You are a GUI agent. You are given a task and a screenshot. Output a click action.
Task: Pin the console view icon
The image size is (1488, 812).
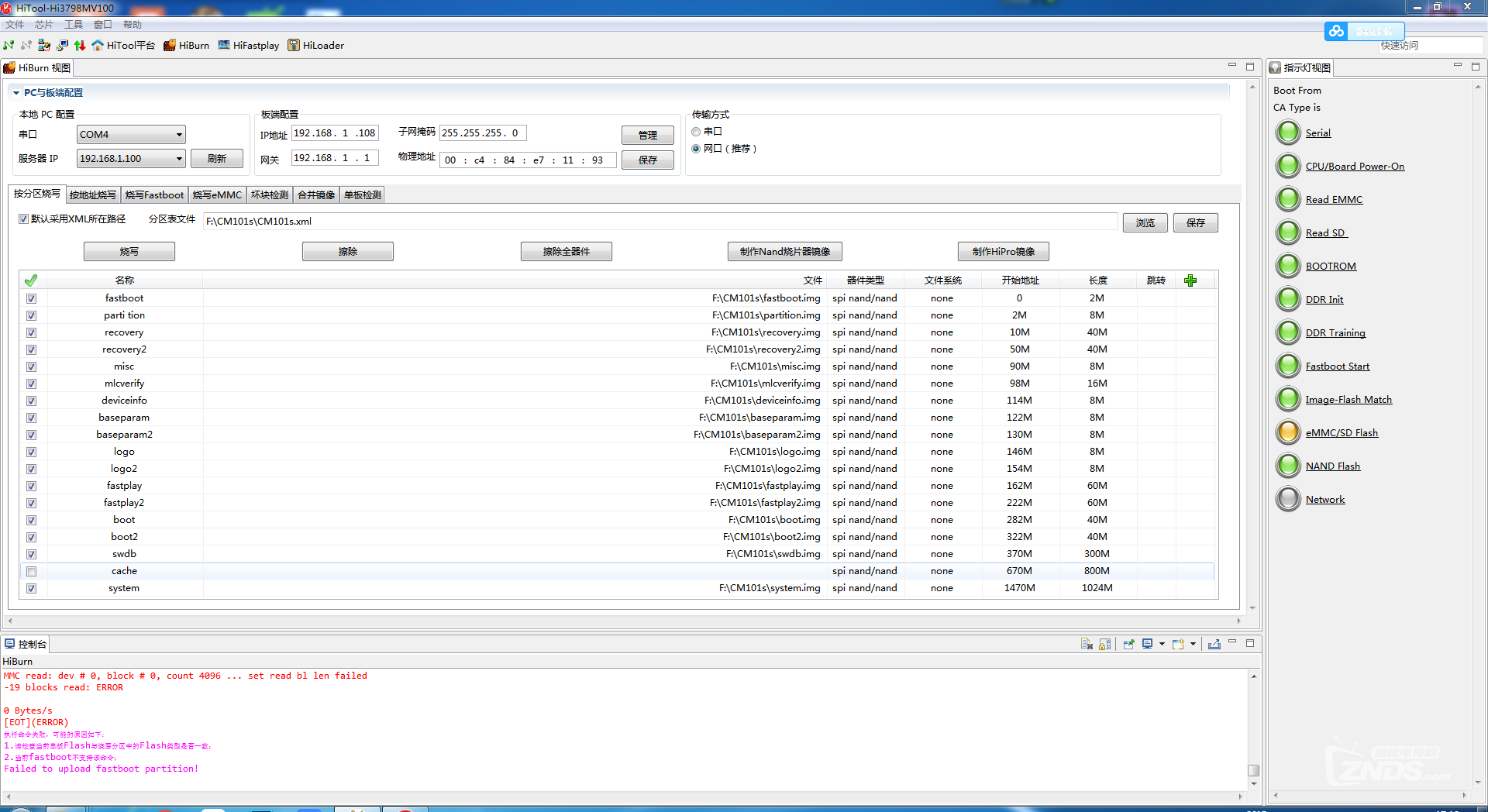(1128, 644)
